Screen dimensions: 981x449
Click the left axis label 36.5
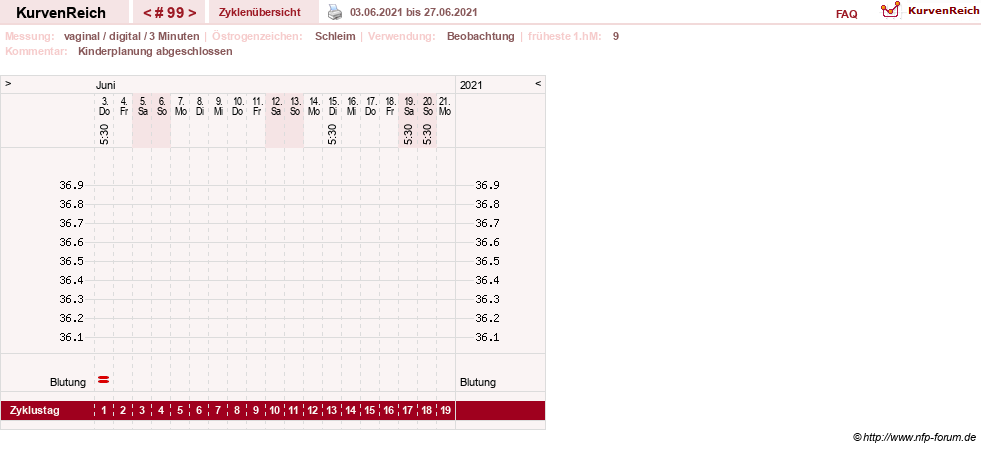(71, 261)
